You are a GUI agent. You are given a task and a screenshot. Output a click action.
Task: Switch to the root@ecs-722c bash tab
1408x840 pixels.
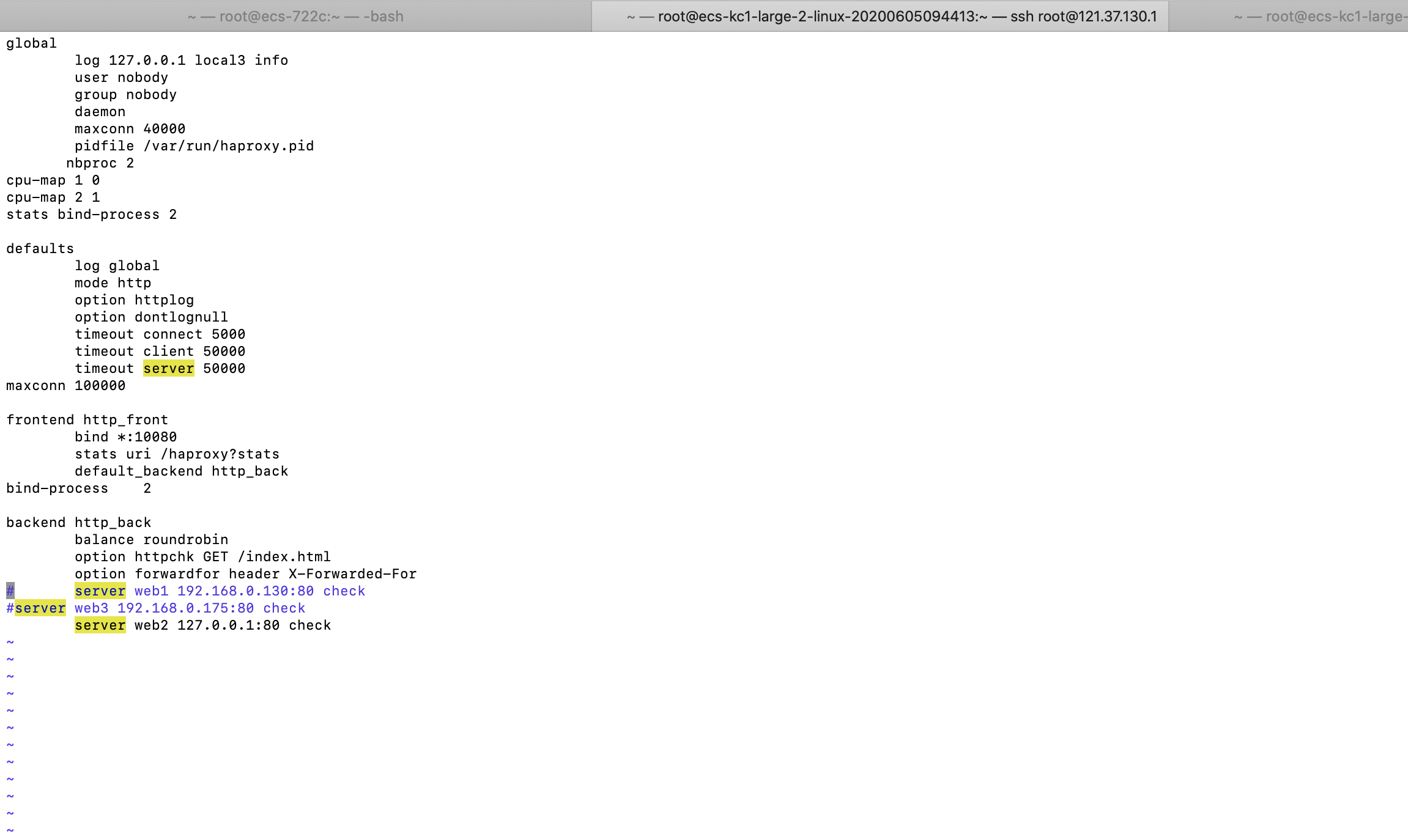click(295, 17)
